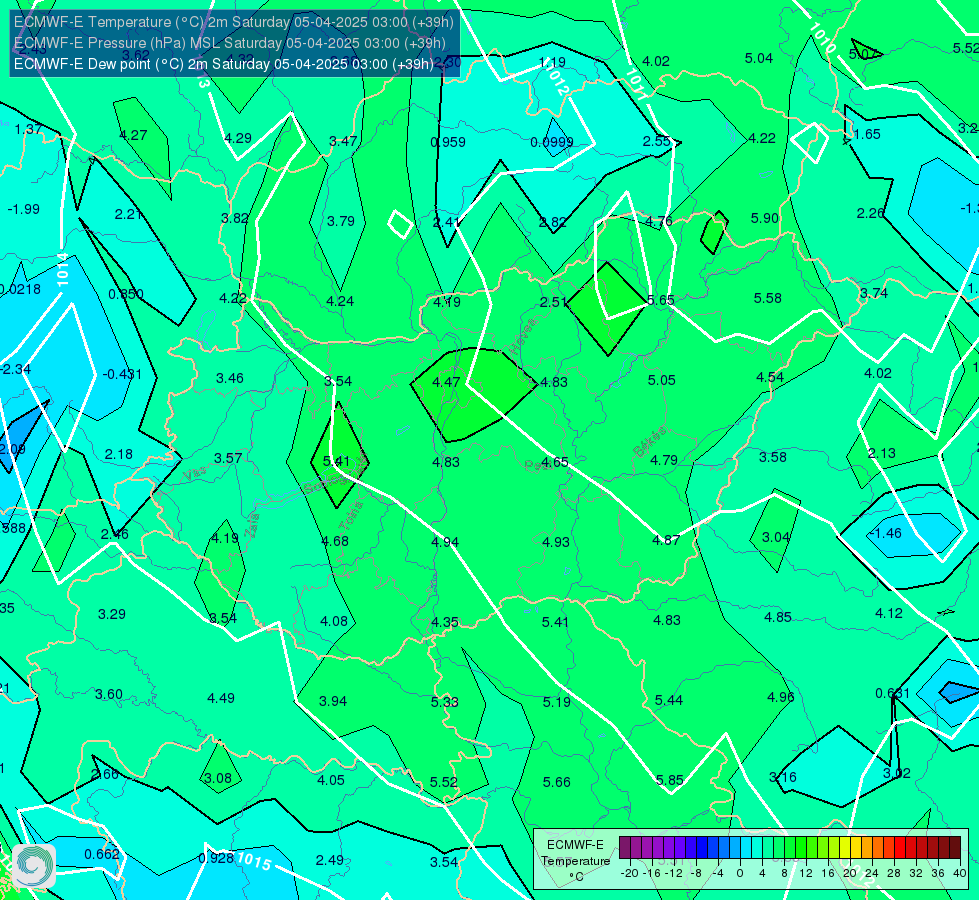Click the temperature value 3.82
The height and width of the screenshot is (900, 979).
[235, 219]
